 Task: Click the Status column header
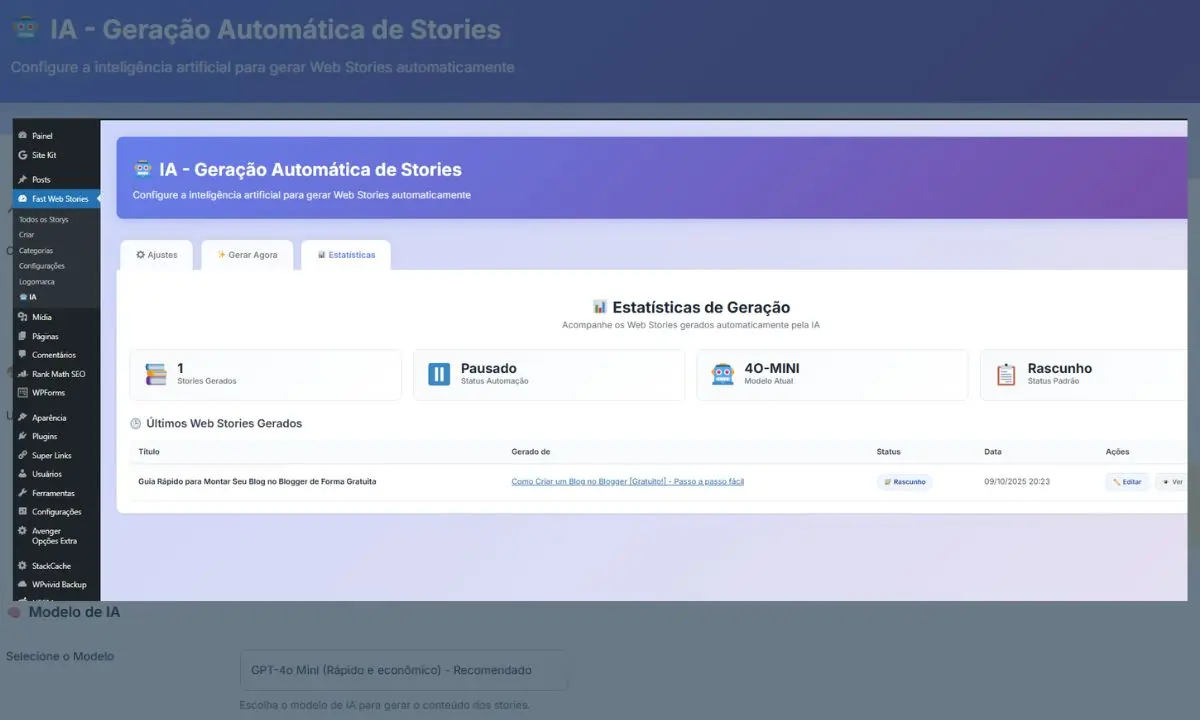tap(888, 452)
